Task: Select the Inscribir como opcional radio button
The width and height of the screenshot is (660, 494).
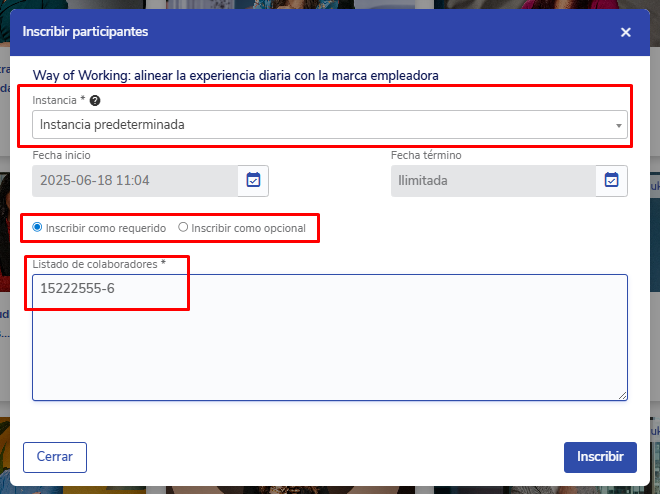Action: coord(183,227)
